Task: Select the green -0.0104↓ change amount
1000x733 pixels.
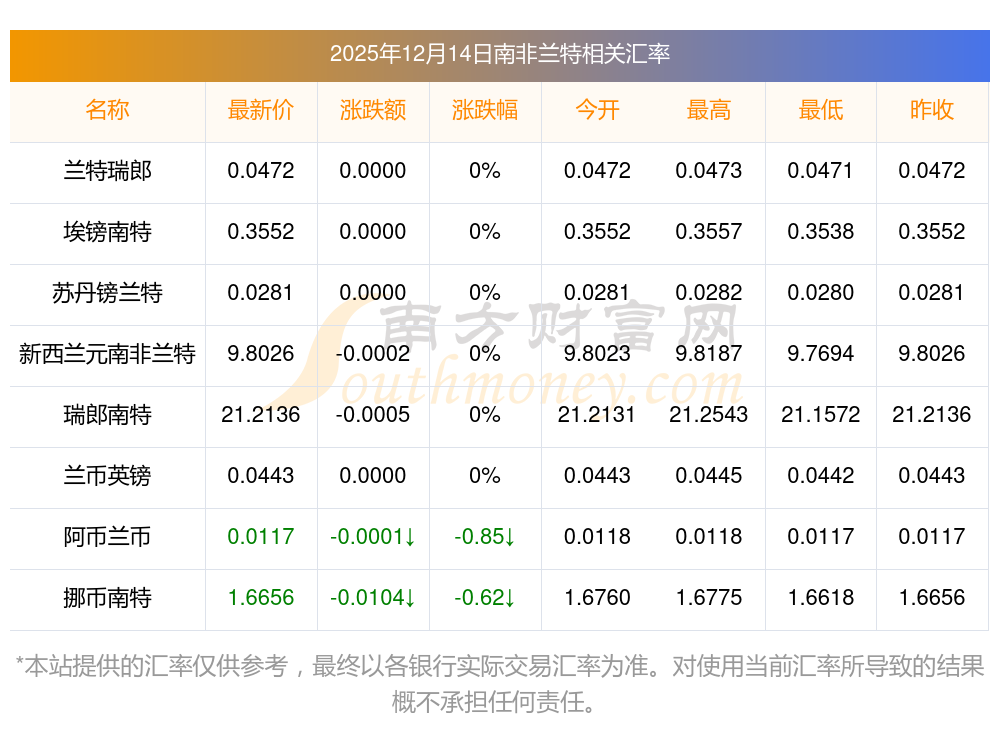Action: (373, 598)
